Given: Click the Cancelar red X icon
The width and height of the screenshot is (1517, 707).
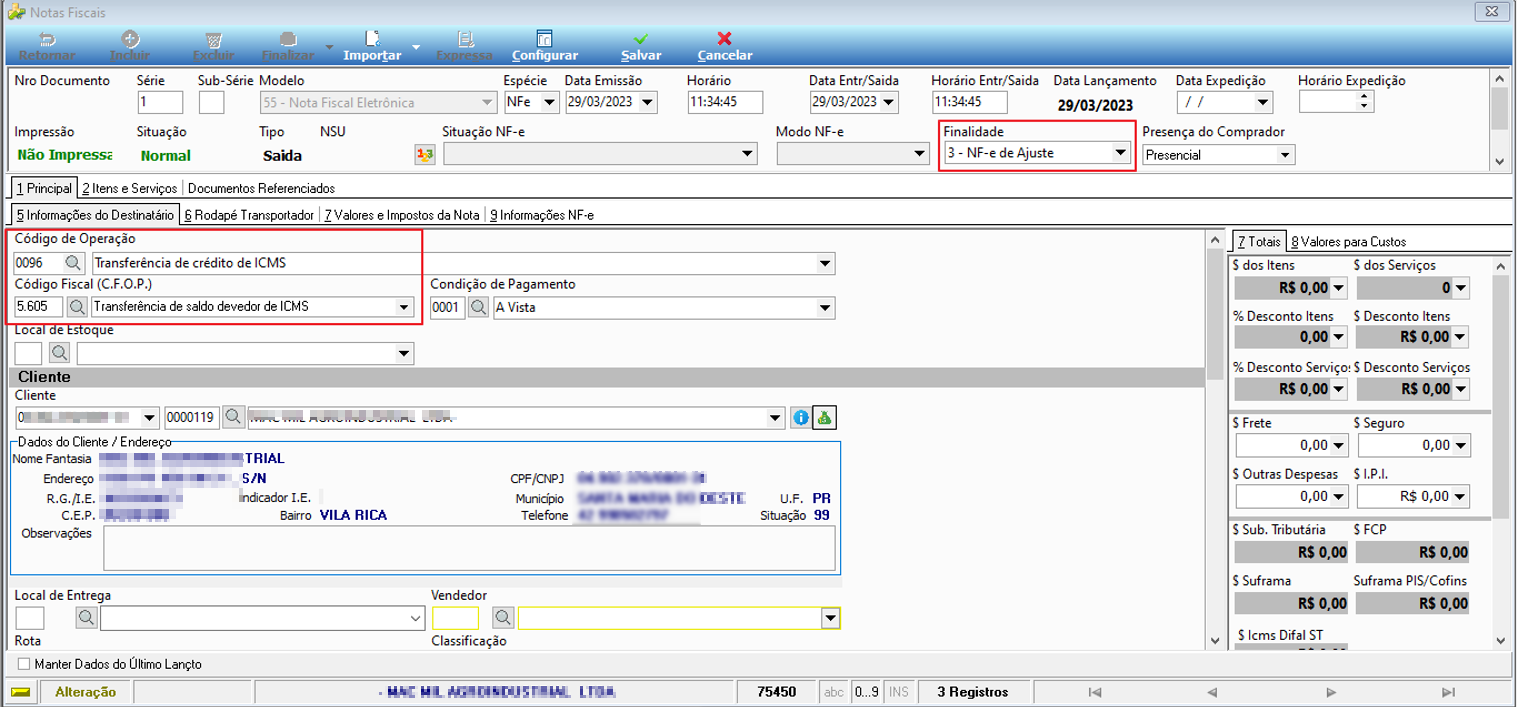Looking at the screenshot, I should 725,39.
